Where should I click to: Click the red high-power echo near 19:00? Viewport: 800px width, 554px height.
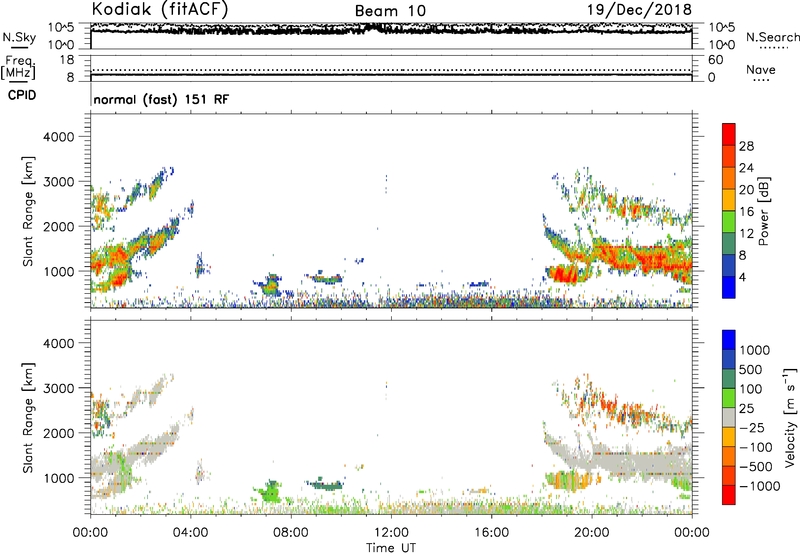[563, 274]
